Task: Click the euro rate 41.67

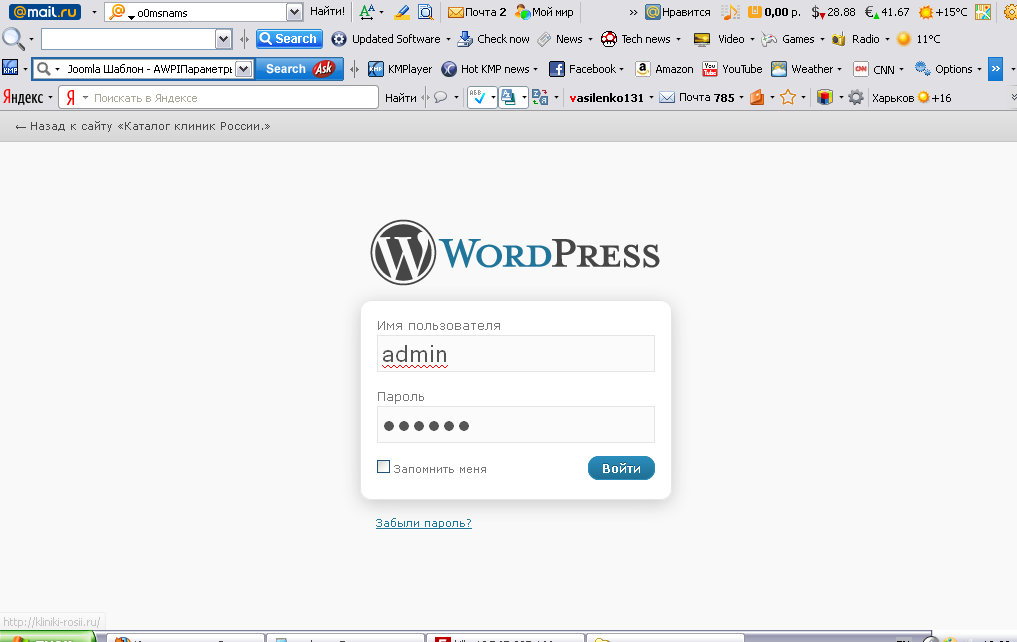Action: (887, 12)
